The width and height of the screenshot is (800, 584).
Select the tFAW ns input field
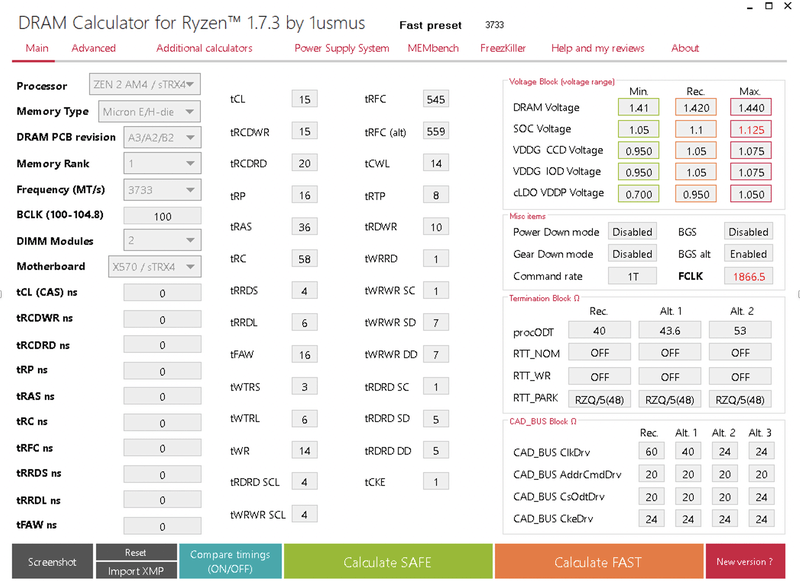point(162,526)
